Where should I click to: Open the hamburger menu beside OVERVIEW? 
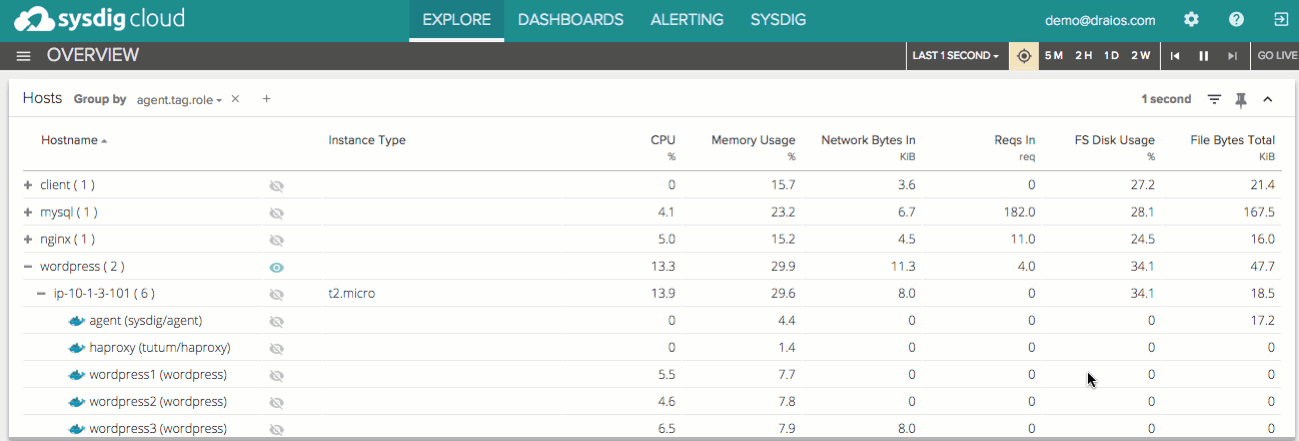click(x=23, y=56)
